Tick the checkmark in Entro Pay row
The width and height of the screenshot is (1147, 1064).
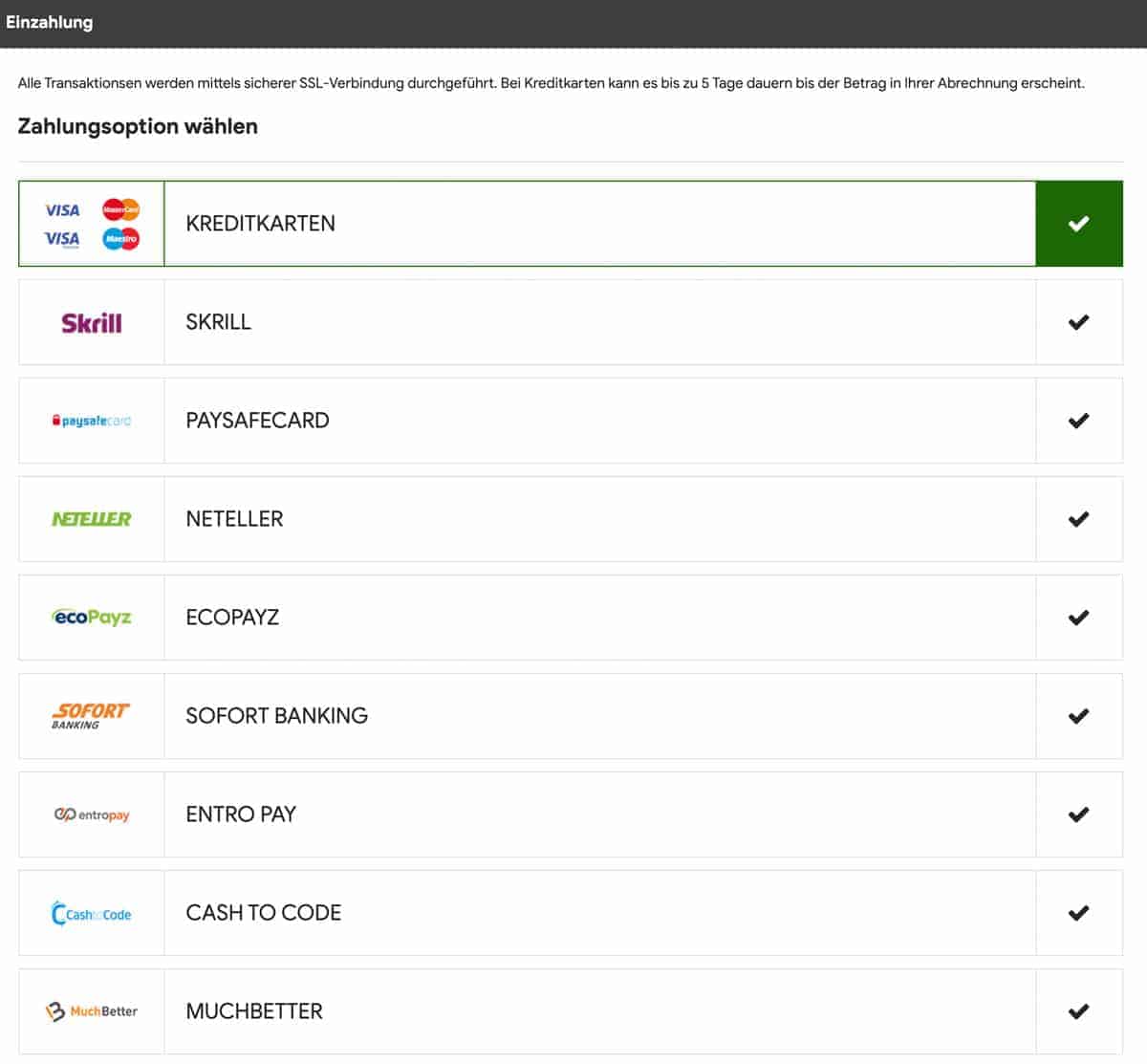click(1079, 814)
